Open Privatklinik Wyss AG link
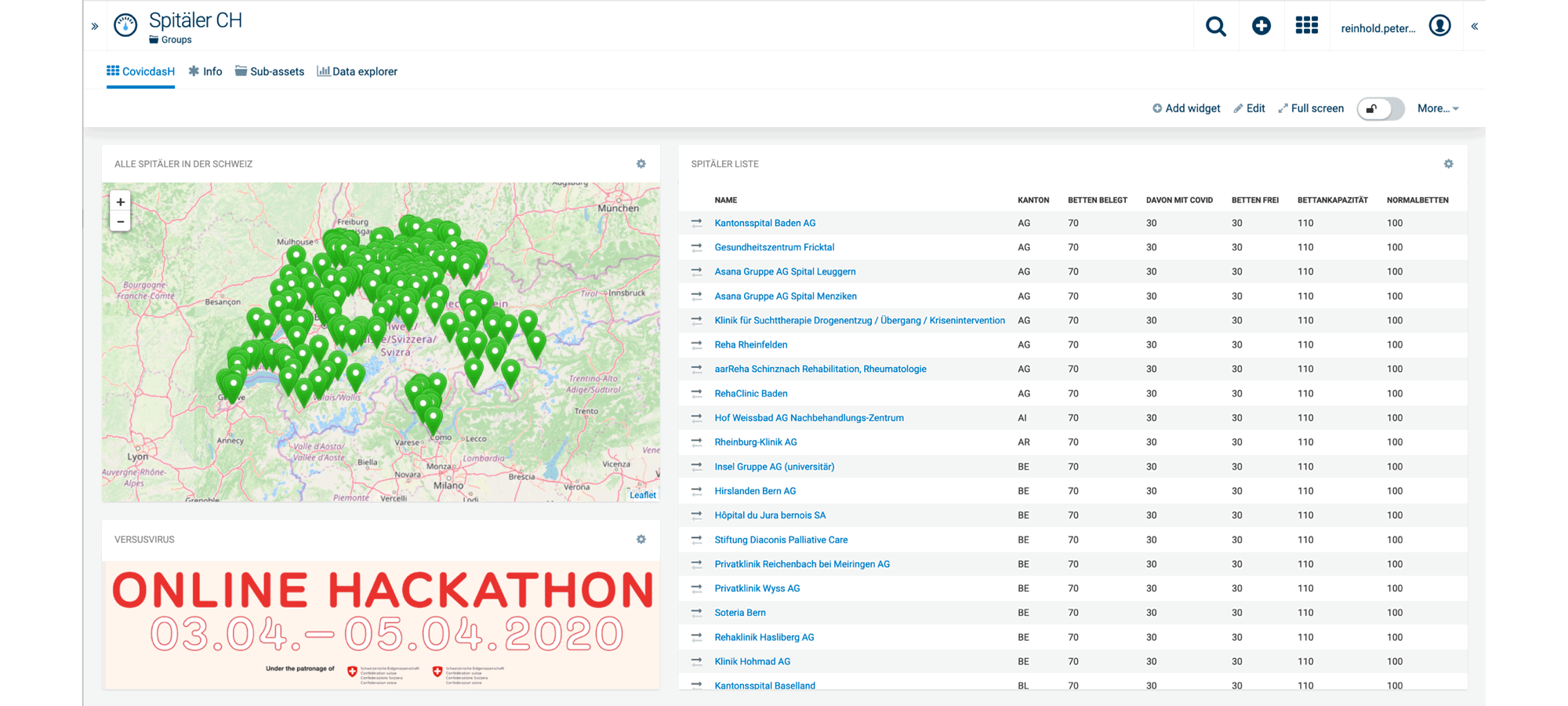The image size is (1568, 706). pyautogui.click(x=757, y=588)
